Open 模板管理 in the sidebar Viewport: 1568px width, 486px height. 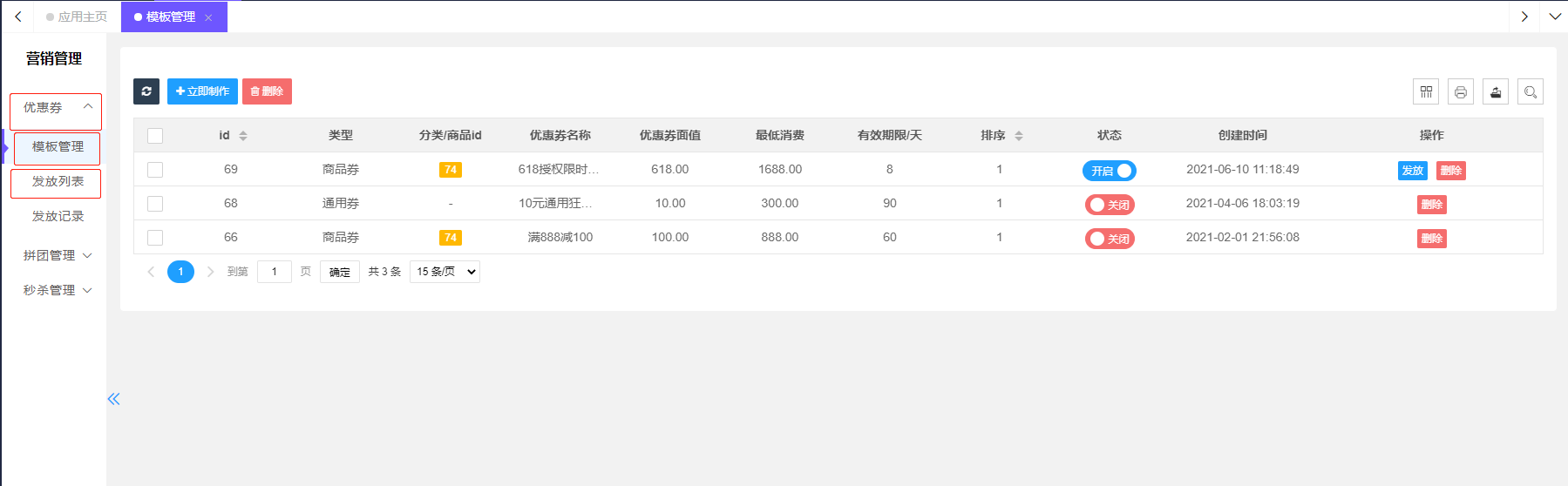(x=58, y=148)
